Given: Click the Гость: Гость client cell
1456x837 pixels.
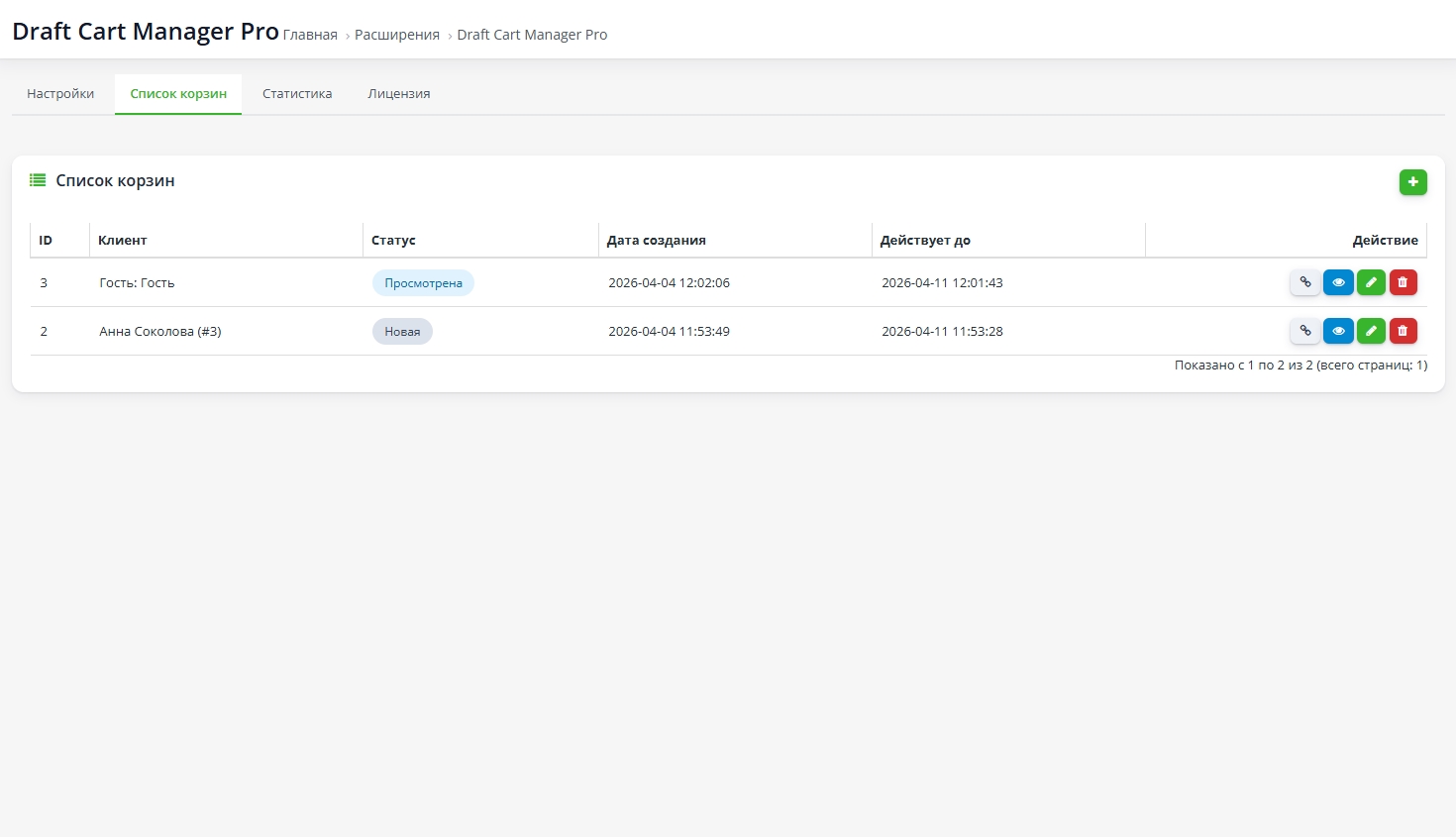Looking at the screenshot, I should tap(137, 283).
